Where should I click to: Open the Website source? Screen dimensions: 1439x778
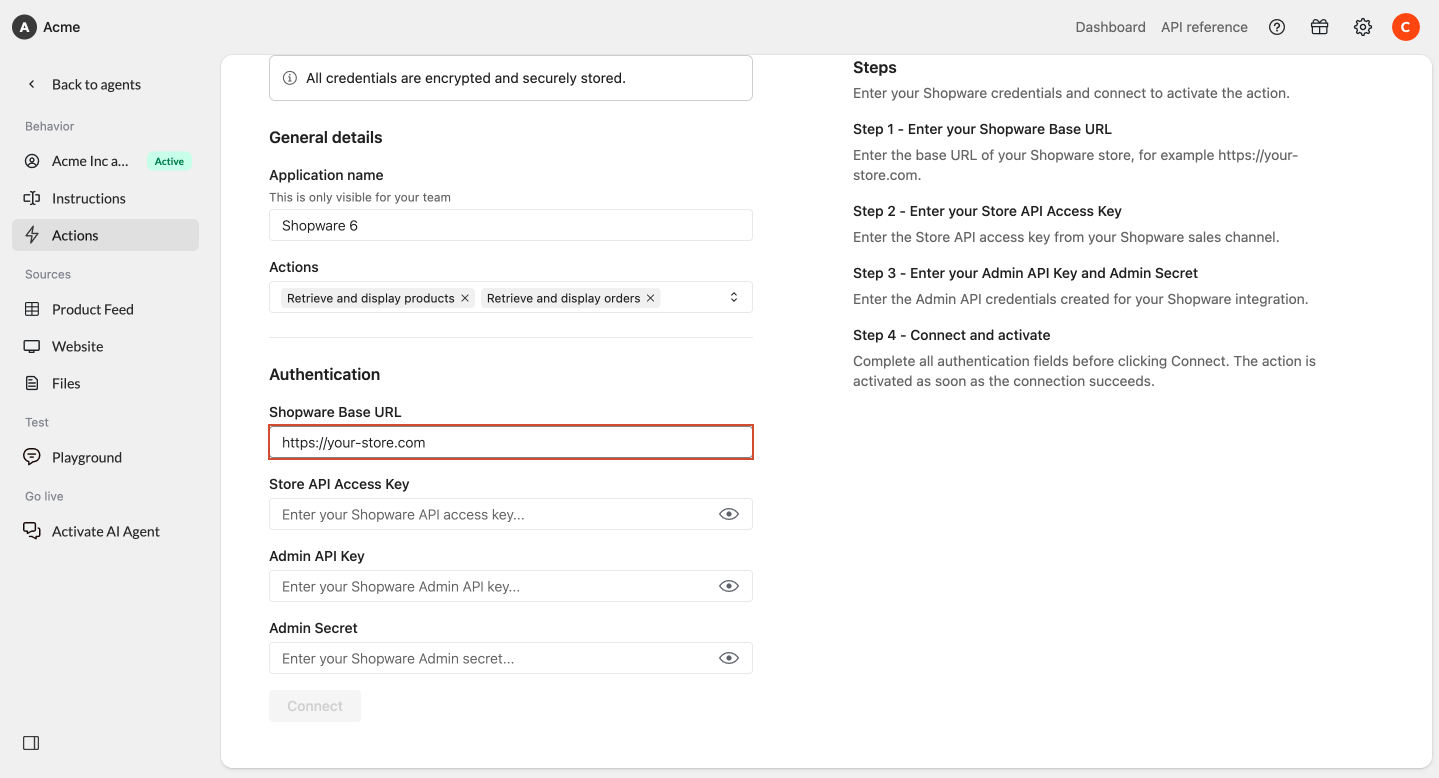[x=105, y=346]
